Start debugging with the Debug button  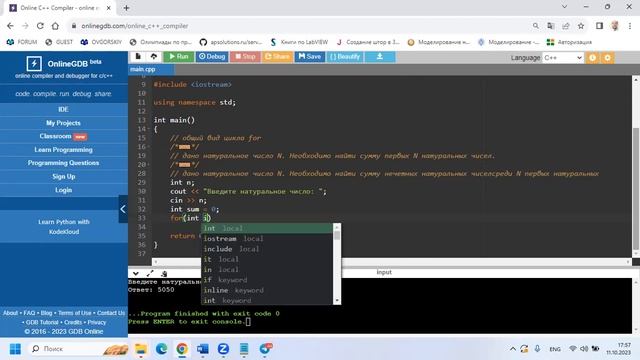pyautogui.click(x=212, y=57)
